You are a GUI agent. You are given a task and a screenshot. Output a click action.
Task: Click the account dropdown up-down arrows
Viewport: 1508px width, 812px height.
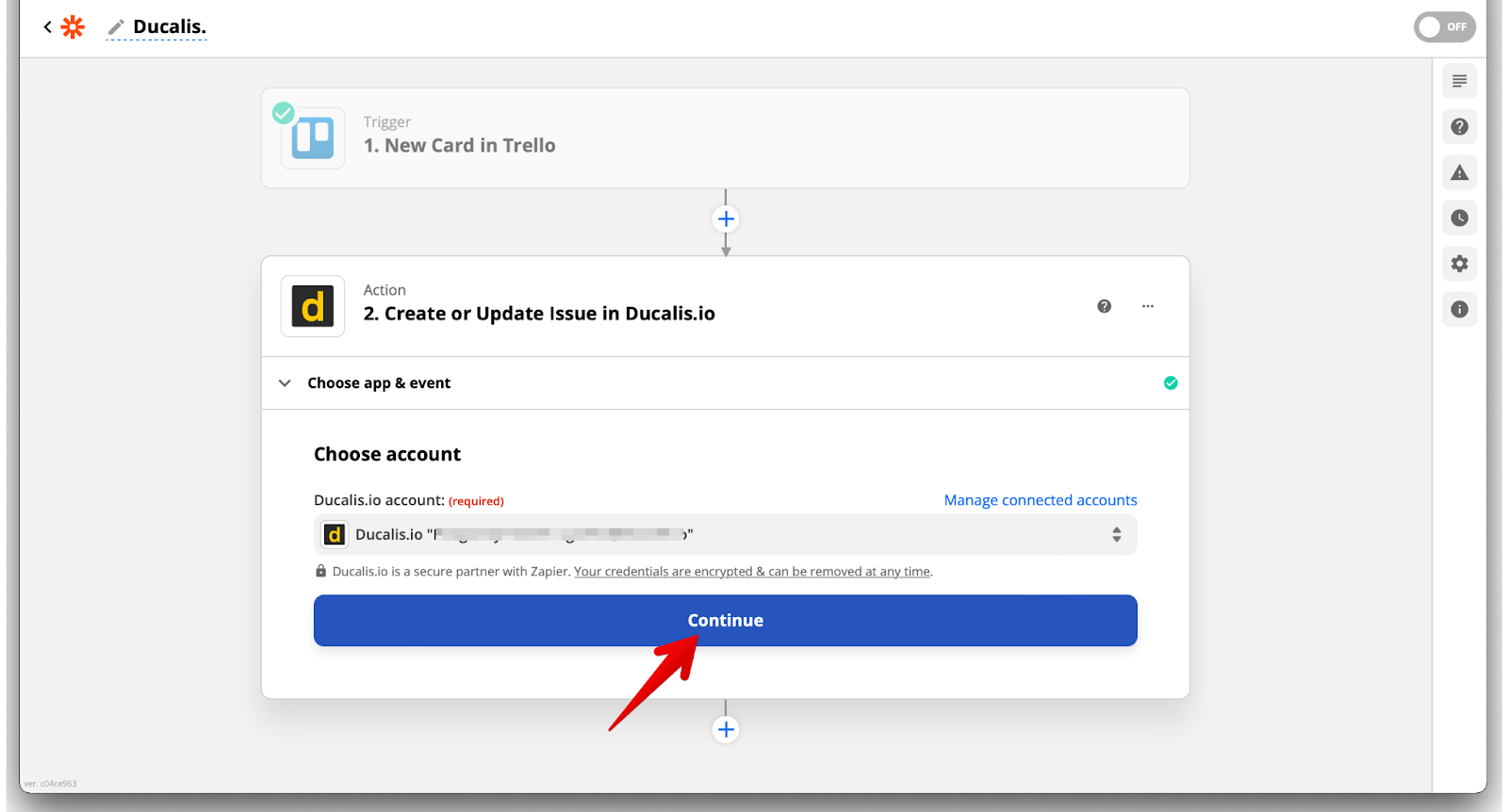pos(1117,534)
